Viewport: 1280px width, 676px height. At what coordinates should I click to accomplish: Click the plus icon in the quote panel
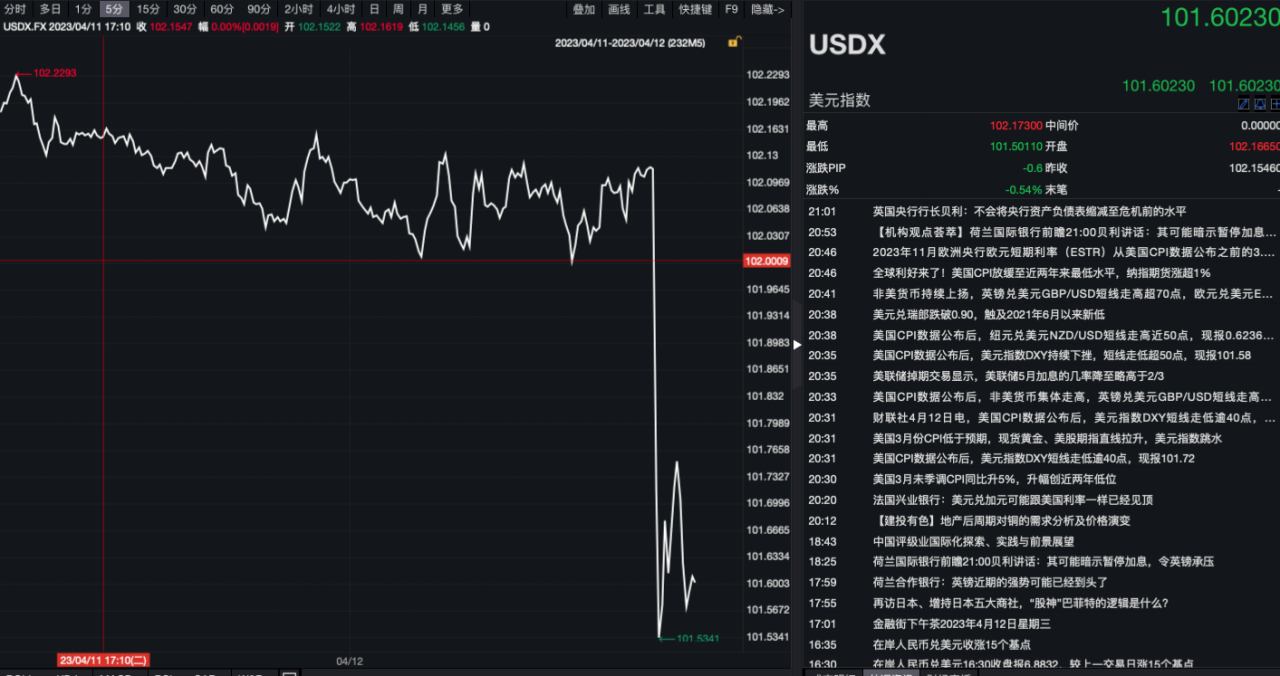pyautogui.click(x=1275, y=104)
